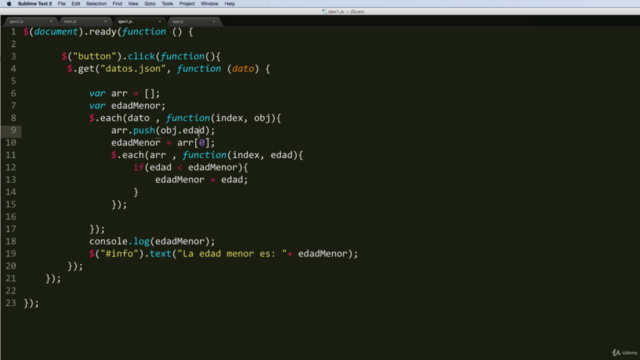The width and height of the screenshot is (640, 360).
Task: Open the View menu
Action: pos(133,4)
